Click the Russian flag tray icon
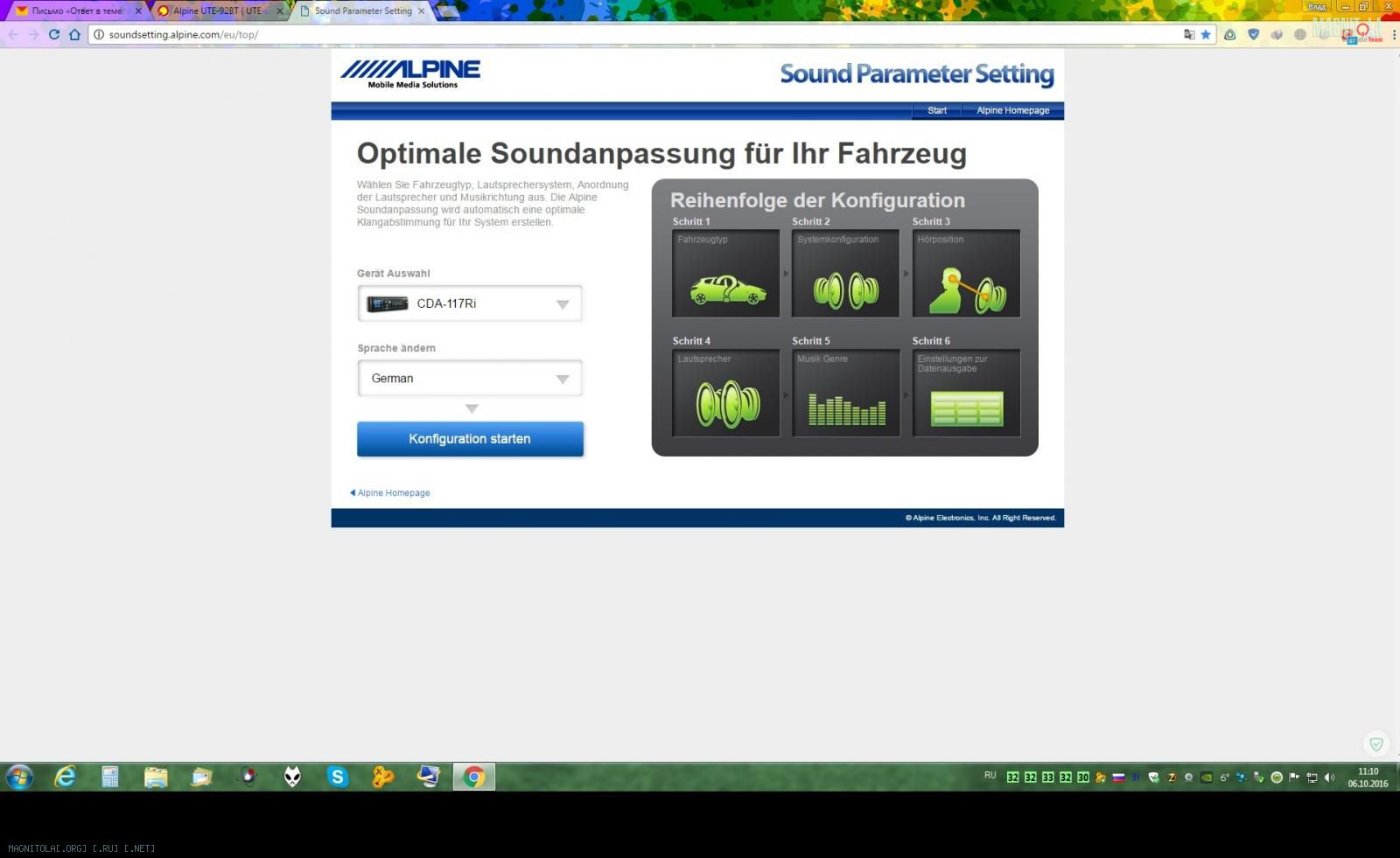 tap(1118, 777)
